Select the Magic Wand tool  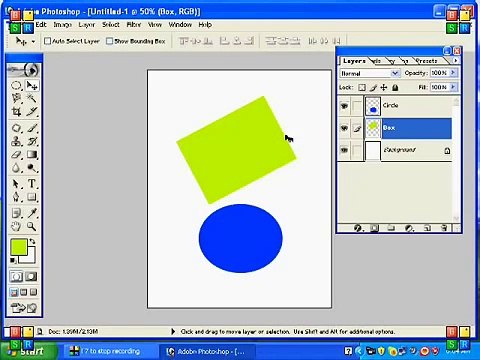point(32,98)
